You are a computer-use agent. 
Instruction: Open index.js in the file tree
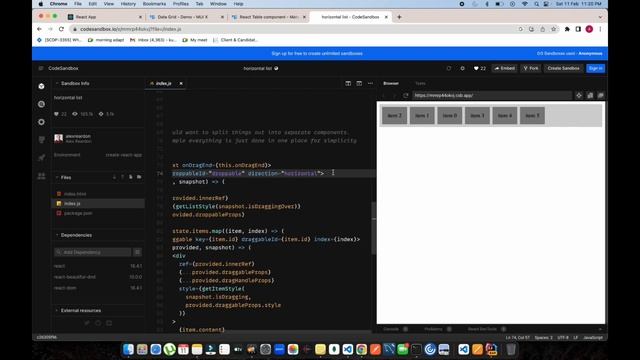point(98,203)
